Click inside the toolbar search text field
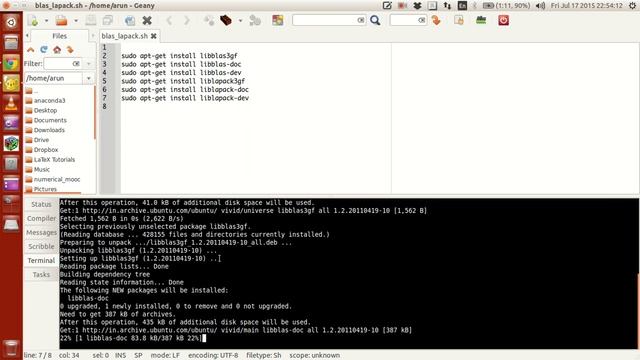The width and height of the screenshot is (640, 360). (x=324, y=20)
